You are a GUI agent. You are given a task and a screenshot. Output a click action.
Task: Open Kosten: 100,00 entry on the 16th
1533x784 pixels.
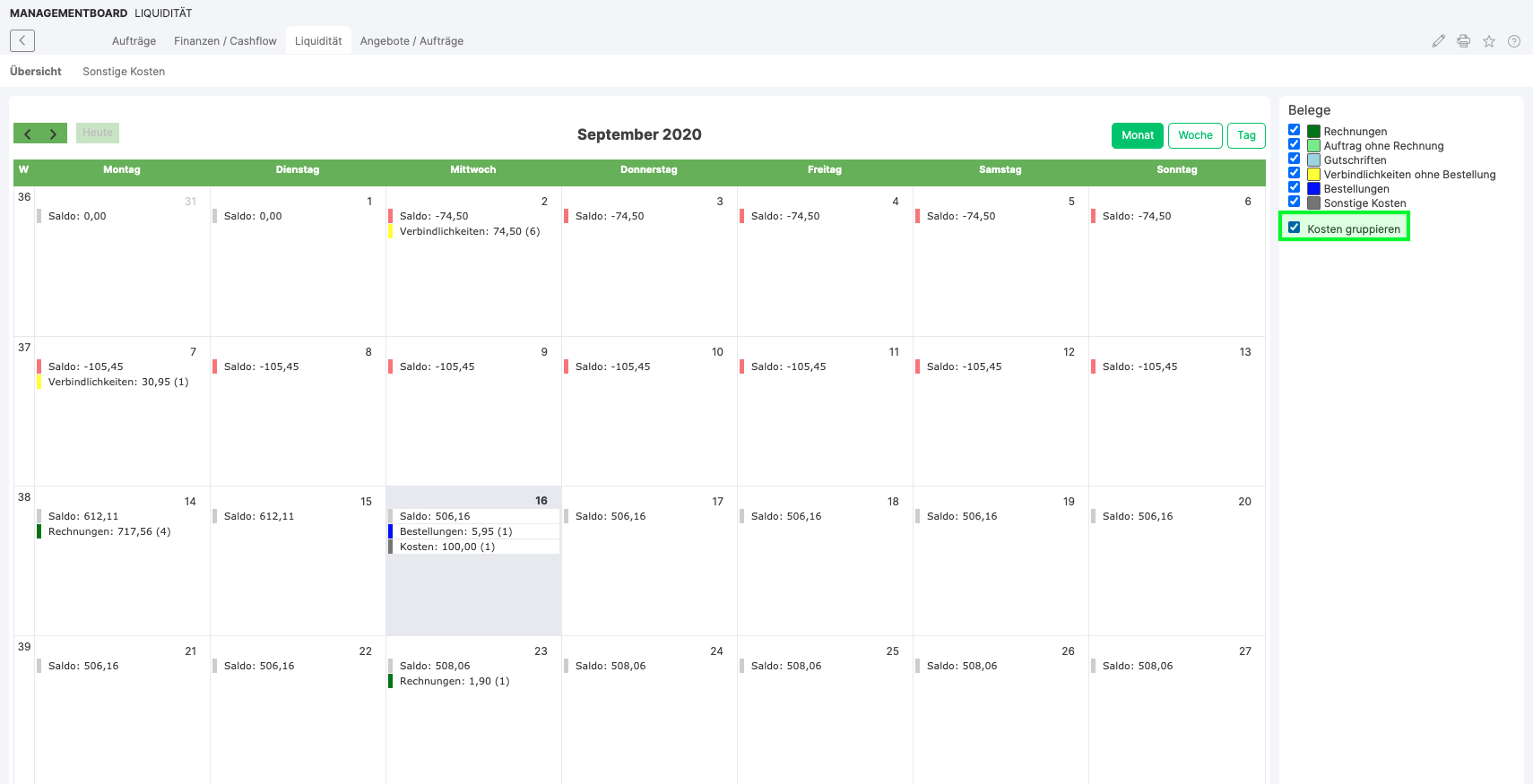(x=446, y=547)
